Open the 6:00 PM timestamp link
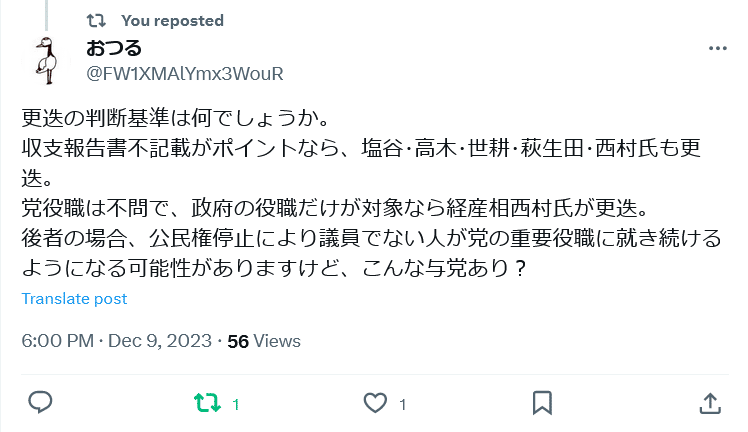 point(58,341)
